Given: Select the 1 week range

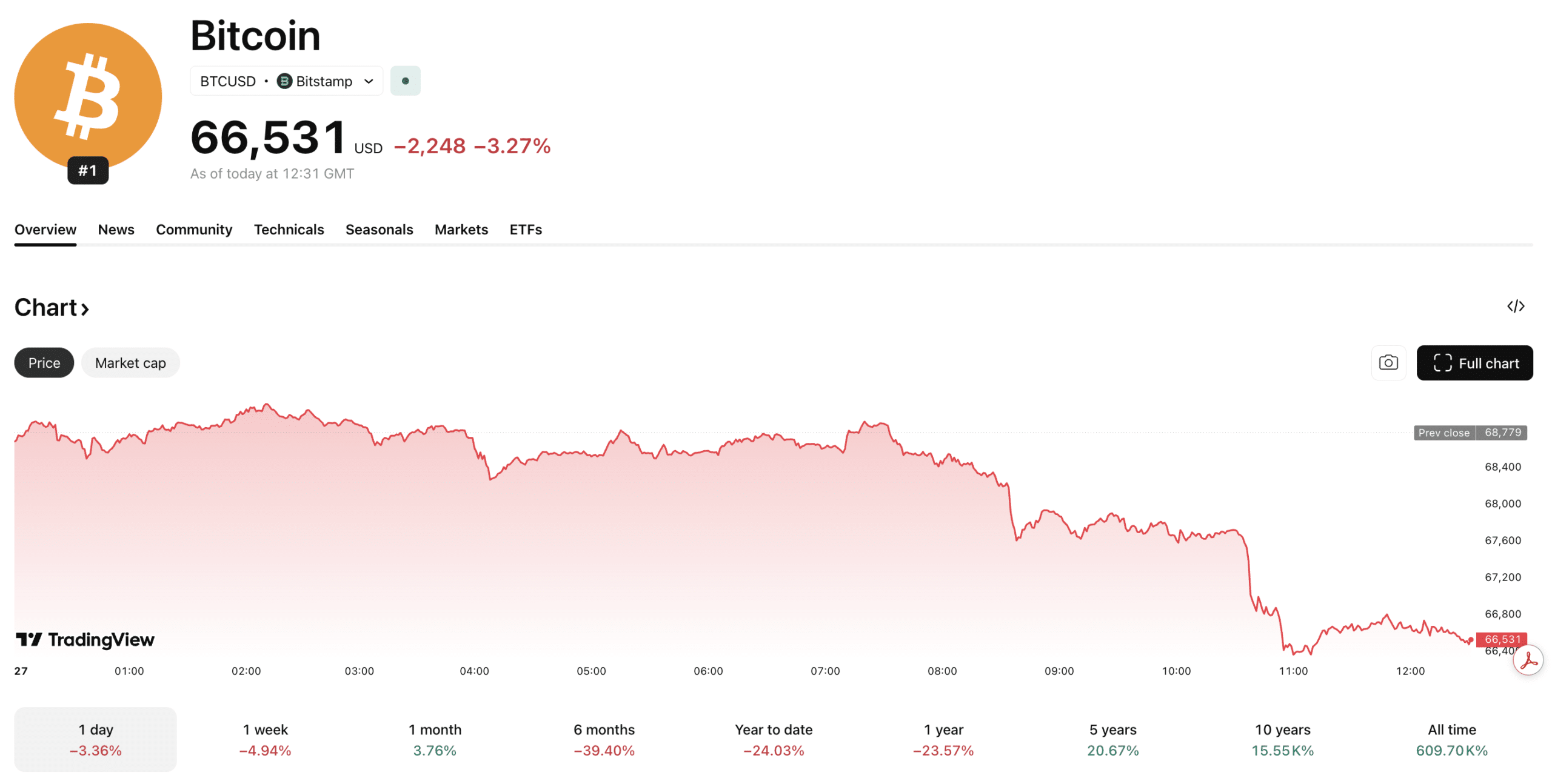Looking at the screenshot, I should click(265, 739).
